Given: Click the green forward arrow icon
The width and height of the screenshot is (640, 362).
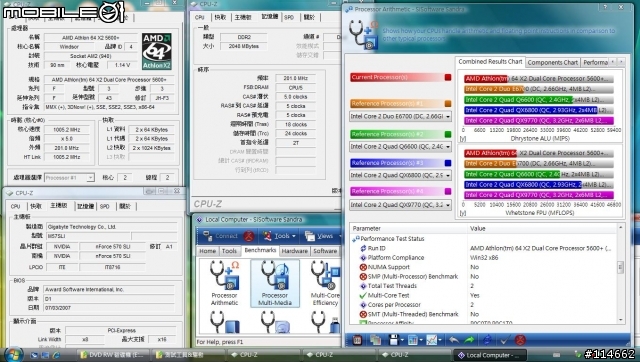Looking at the screenshot, I should [469, 340].
